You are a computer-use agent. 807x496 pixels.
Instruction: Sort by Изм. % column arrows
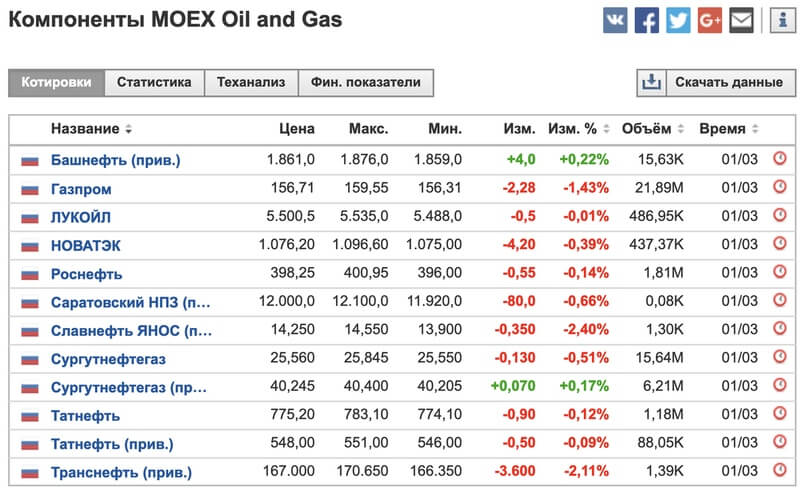[x=605, y=130]
